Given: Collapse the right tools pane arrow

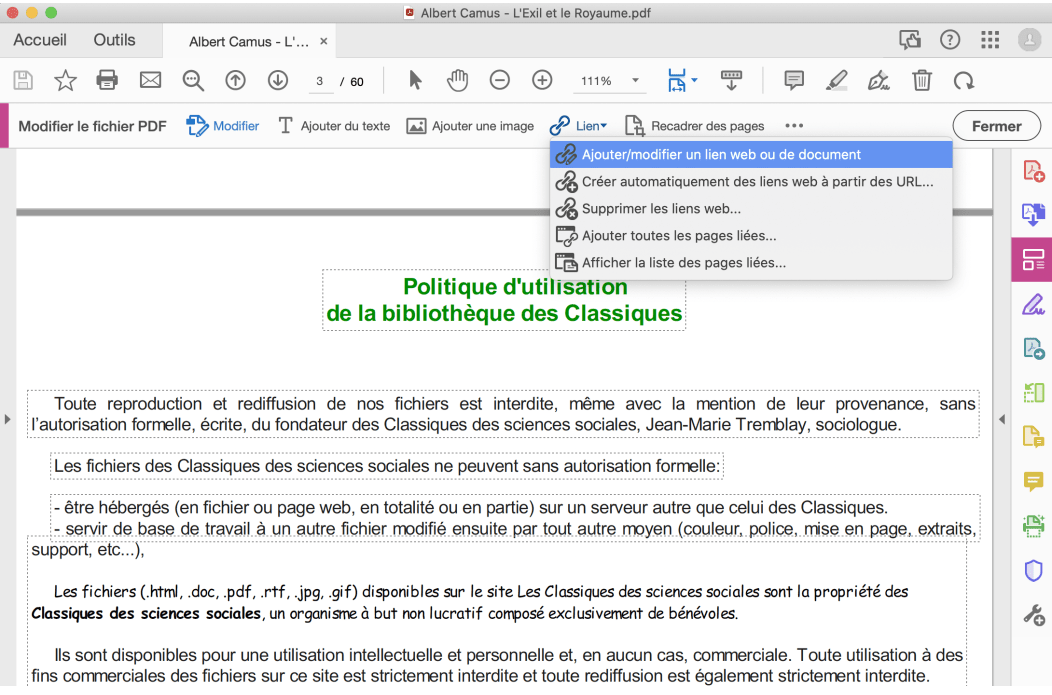Looking at the screenshot, I should tap(1002, 419).
